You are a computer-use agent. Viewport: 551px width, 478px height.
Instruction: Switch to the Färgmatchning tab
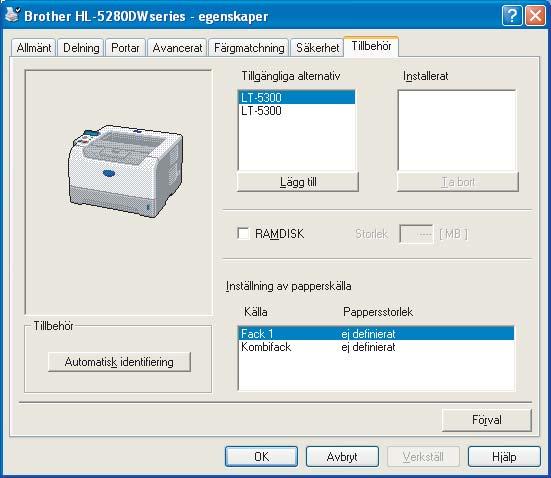[249, 48]
